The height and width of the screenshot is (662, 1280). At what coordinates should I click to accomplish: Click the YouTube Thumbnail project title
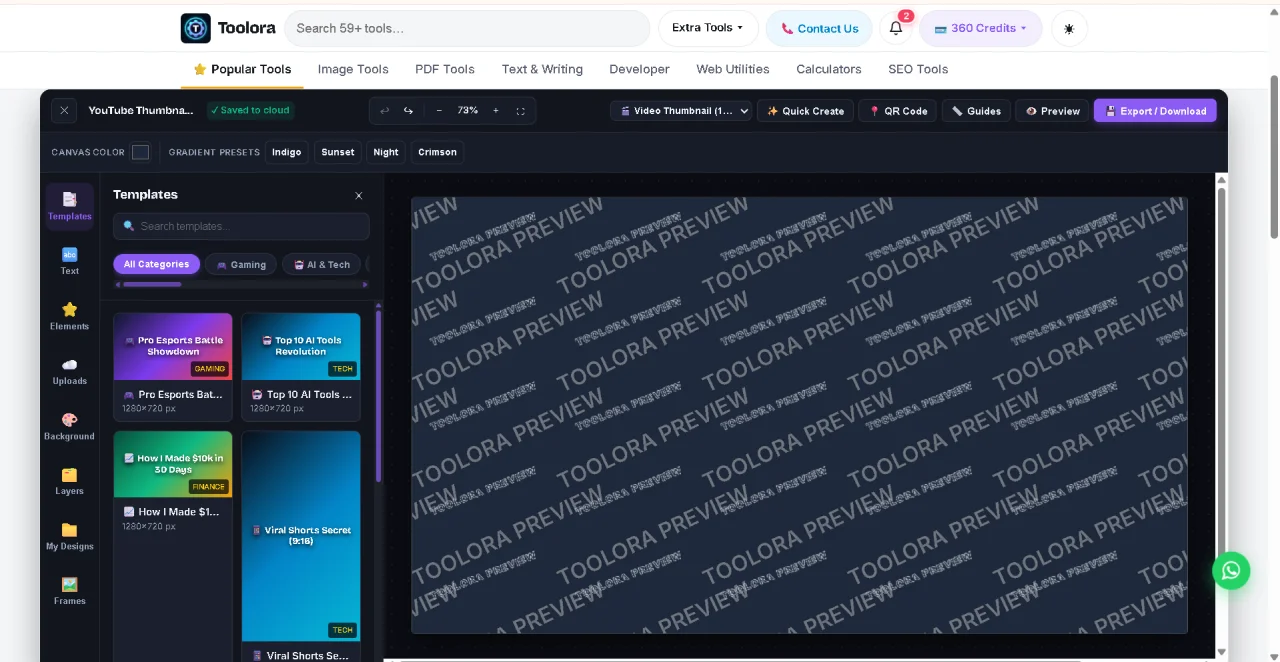pyautogui.click(x=141, y=110)
